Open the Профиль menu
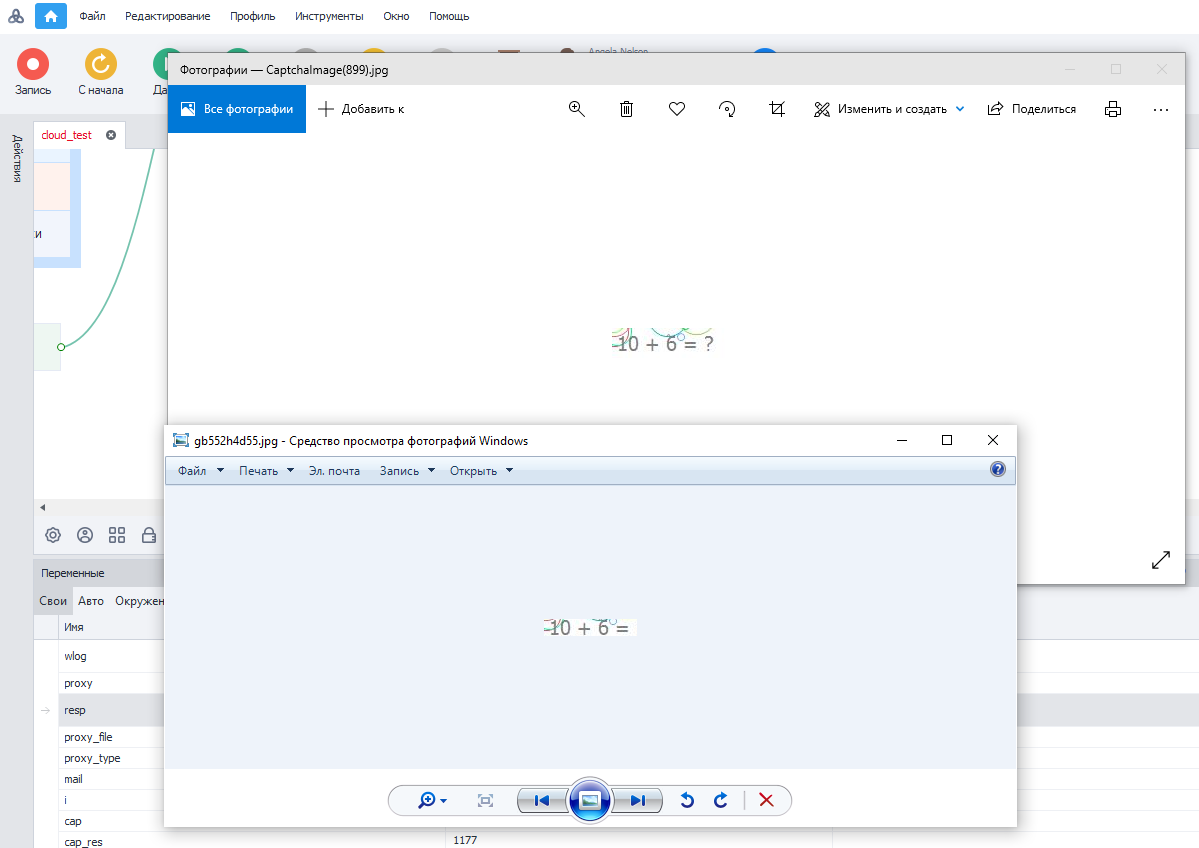 tap(252, 16)
